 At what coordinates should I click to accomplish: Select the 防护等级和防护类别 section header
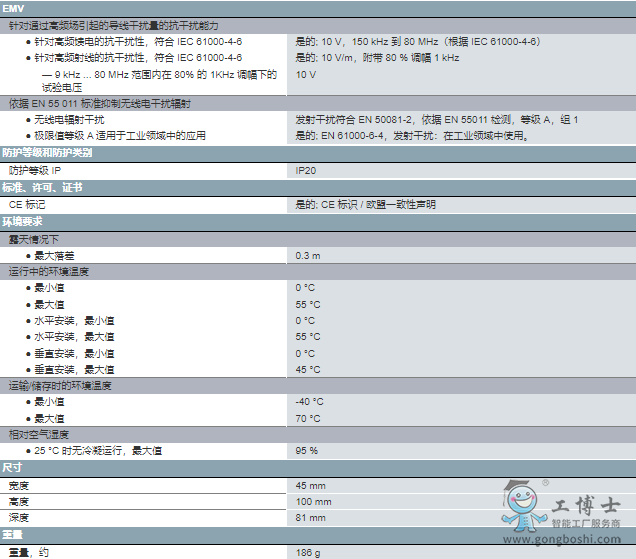click(47, 153)
